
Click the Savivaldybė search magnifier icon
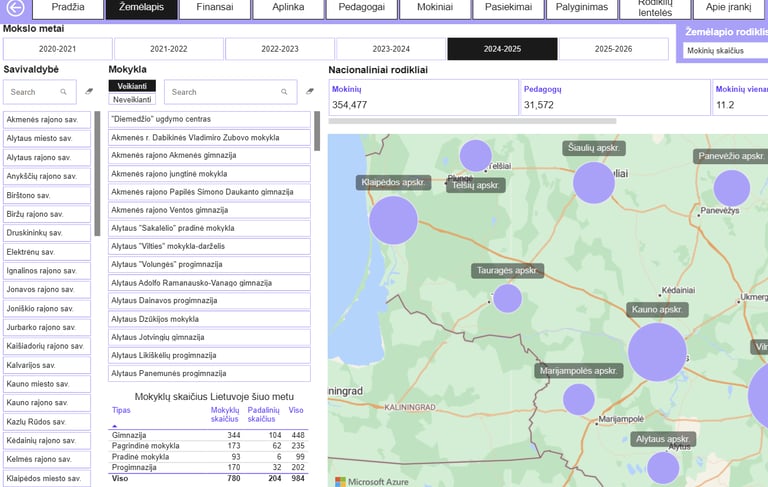[x=64, y=92]
